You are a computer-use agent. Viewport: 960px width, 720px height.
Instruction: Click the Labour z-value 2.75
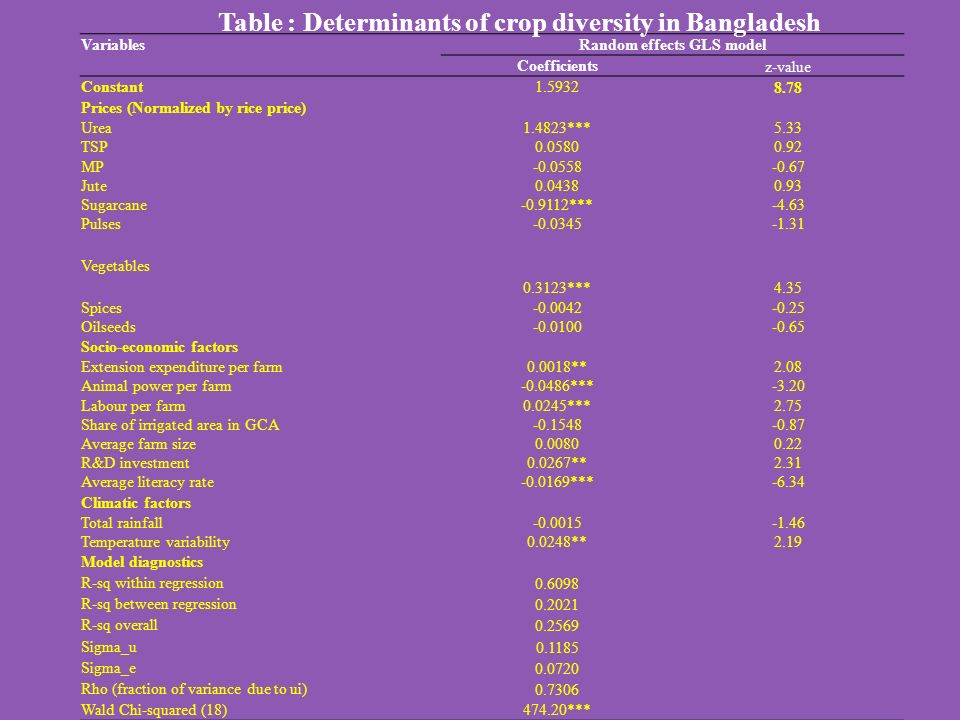(x=787, y=405)
